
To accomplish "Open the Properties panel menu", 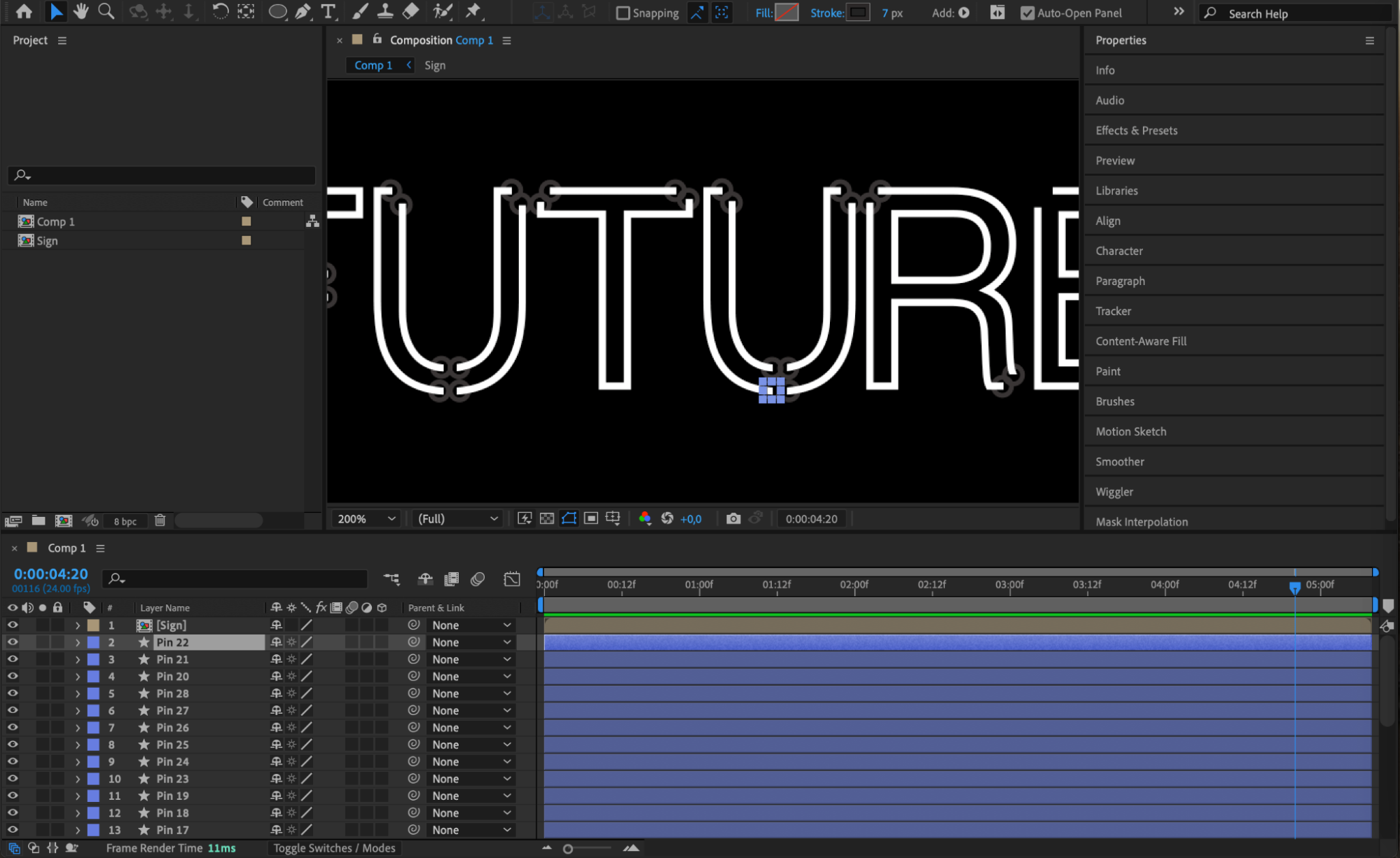I will [1369, 41].
